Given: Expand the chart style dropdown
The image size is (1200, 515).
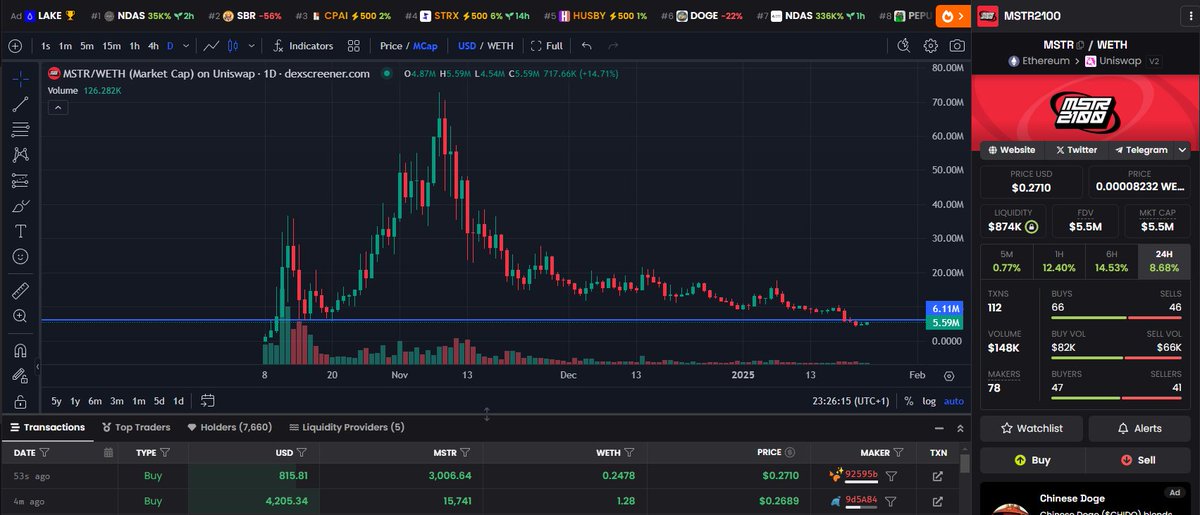Looking at the screenshot, I should click(249, 46).
